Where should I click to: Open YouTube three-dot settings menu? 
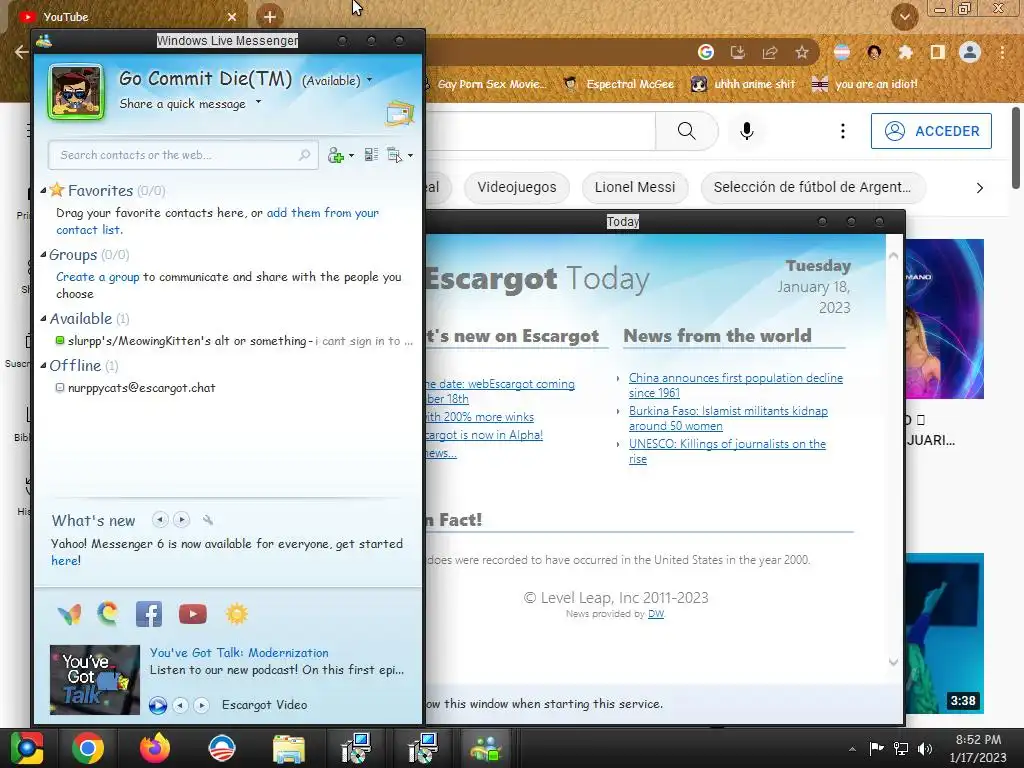click(842, 131)
